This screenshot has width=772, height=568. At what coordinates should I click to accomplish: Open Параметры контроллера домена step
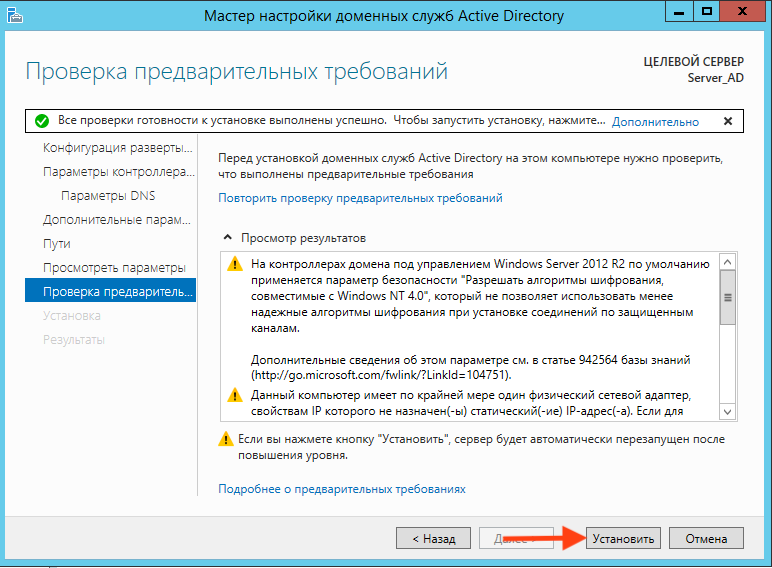point(116,172)
